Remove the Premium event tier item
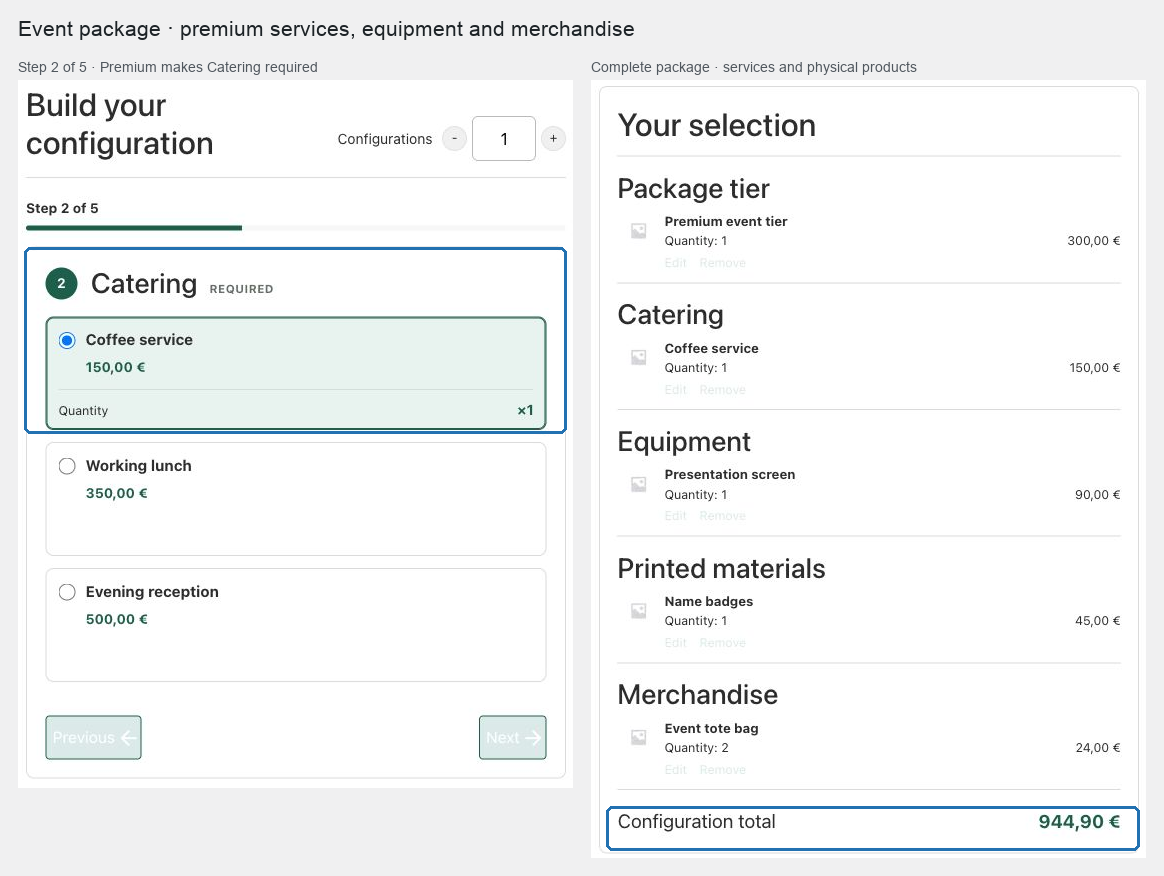This screenshot has height=876, width=1164. [722, 263]
